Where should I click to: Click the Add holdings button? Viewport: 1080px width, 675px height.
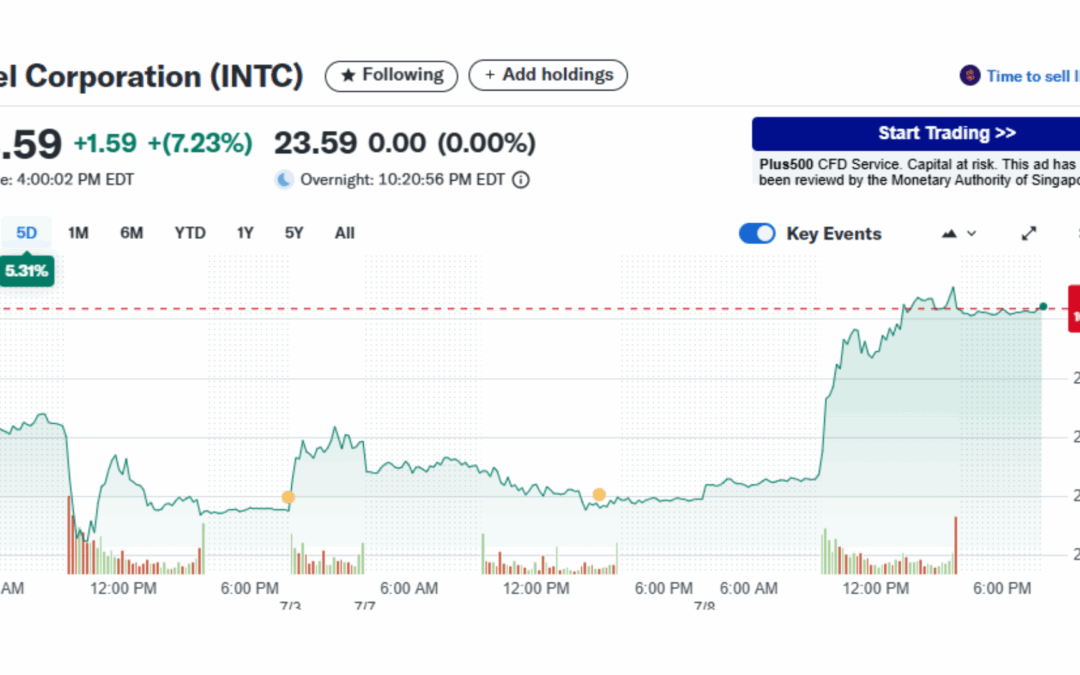tap(548, 74)
